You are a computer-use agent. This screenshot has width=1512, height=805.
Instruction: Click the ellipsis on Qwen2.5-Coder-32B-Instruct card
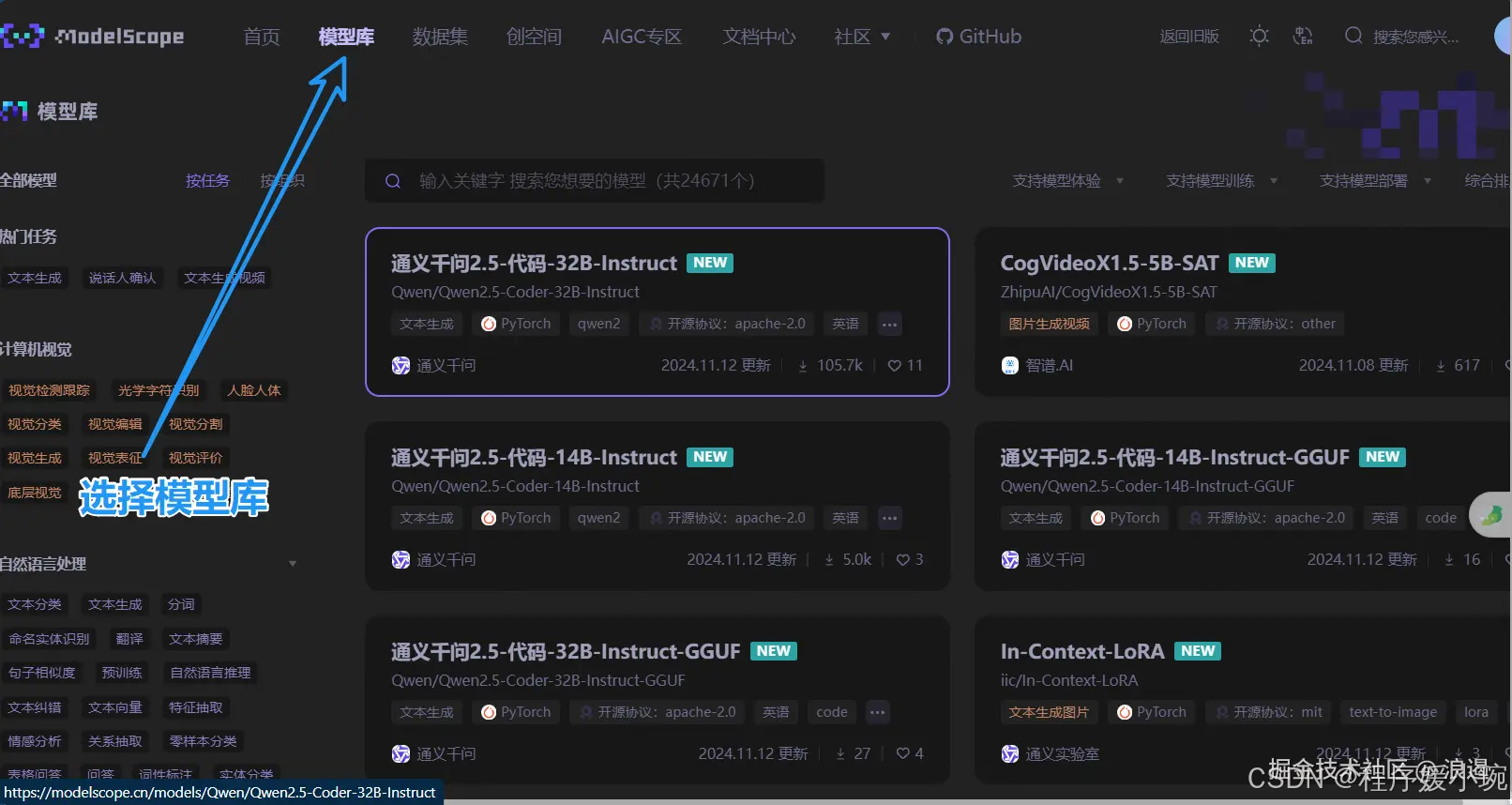pyautogui.click(x=890, y=325)
